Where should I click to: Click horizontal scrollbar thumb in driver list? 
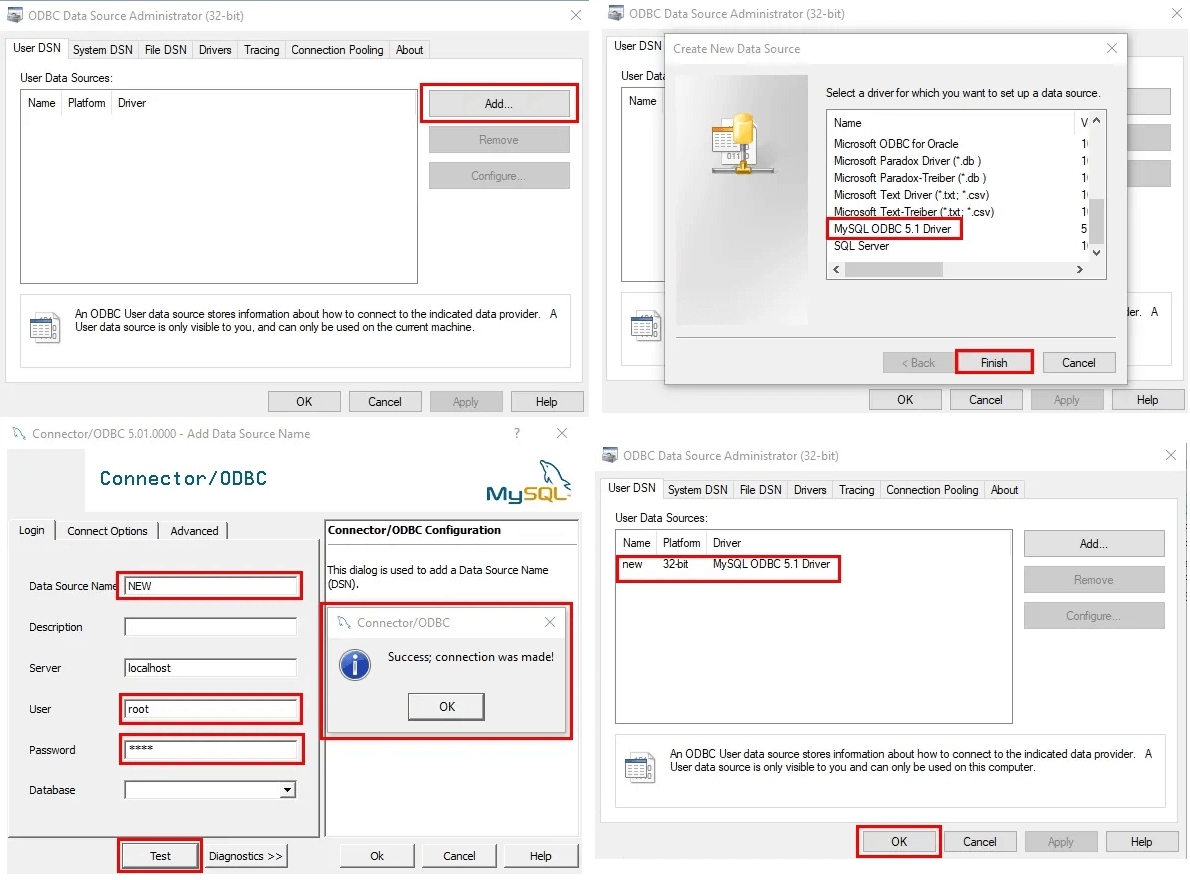tap(893, 270)
